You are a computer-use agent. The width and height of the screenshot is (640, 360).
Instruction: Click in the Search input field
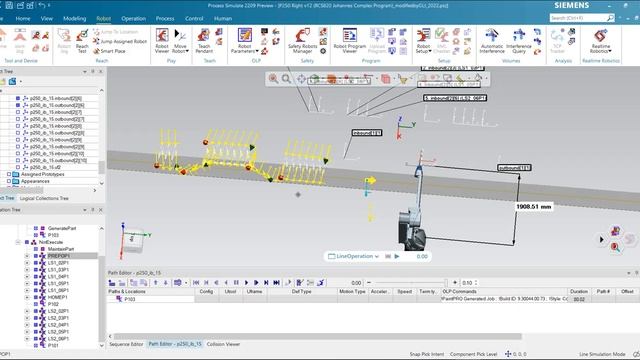point(578,18)
